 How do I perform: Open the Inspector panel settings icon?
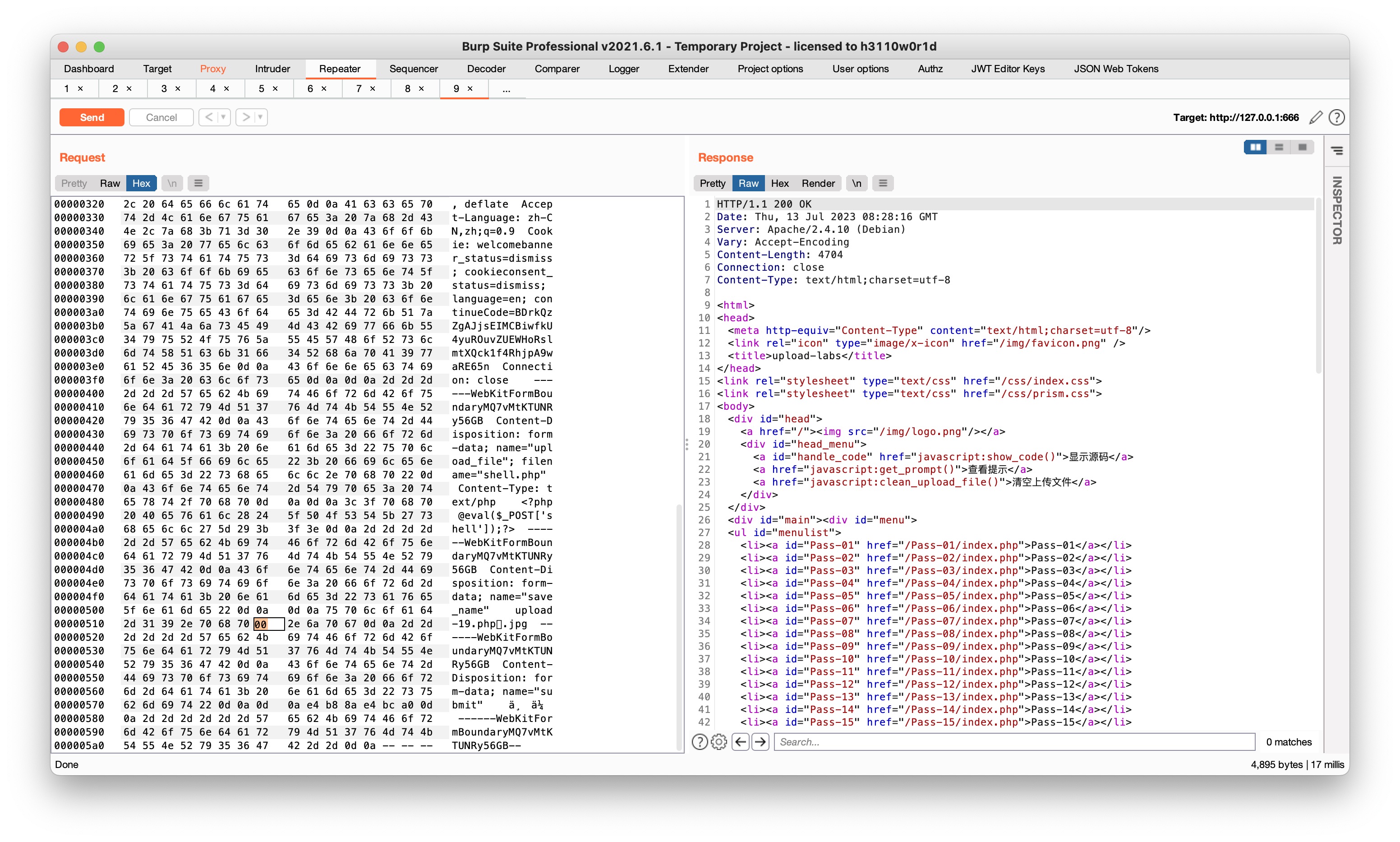1336,151
